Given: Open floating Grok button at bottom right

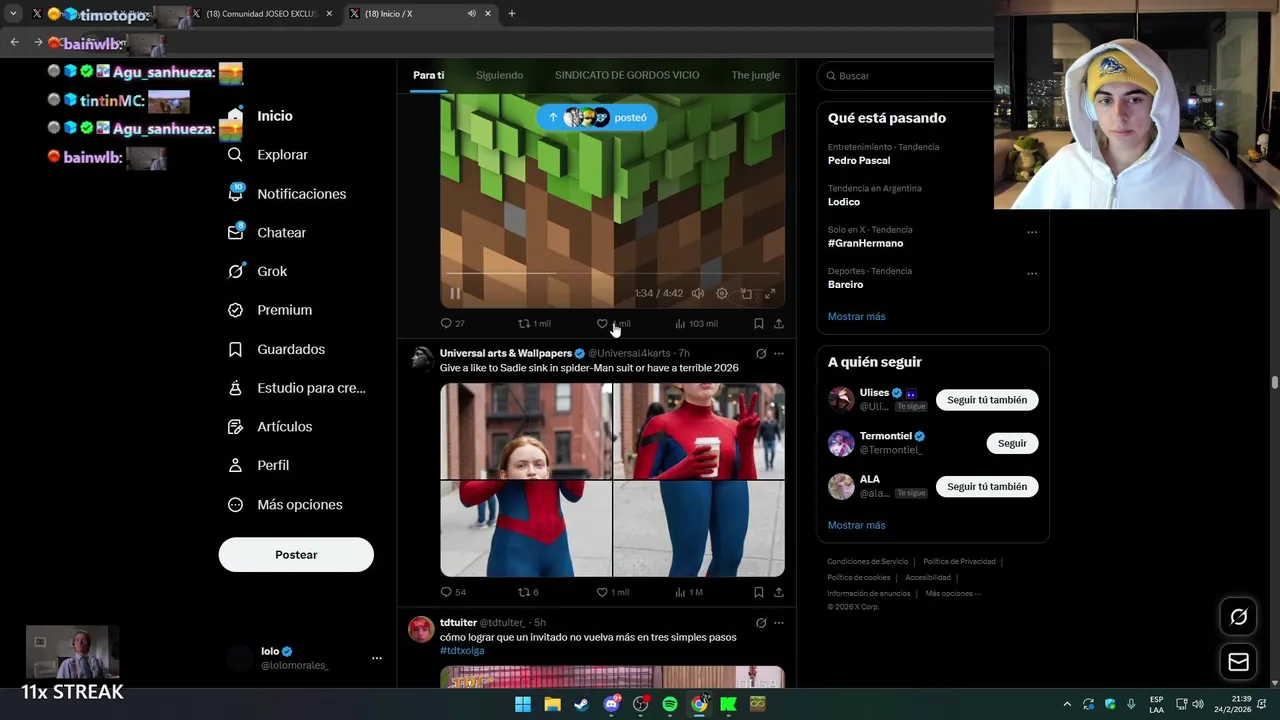Looking at the screenshot, I should pyautogui.click(x=1238, y=617).
